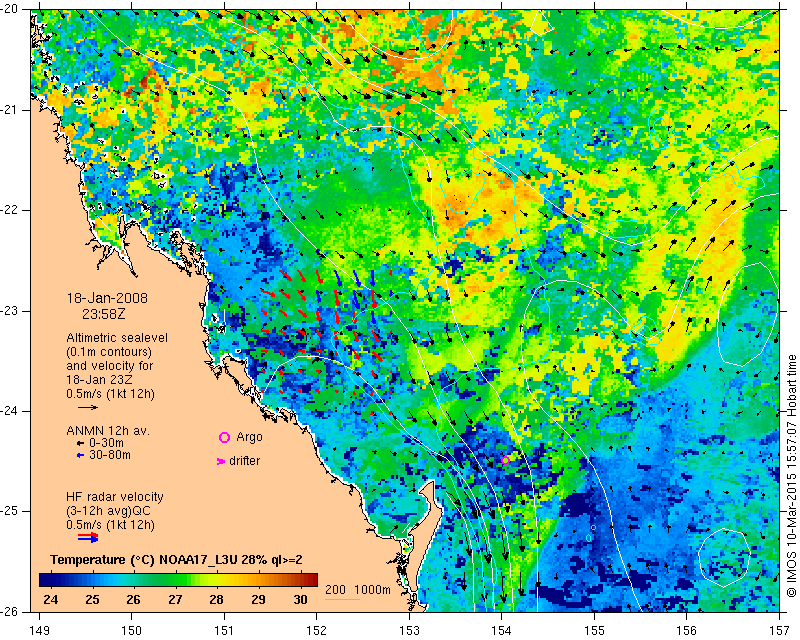This screenshot has width=800, height=640.
Task: Click the '(0.1m contours)' legend text
Action: click(x=109, y=352)
